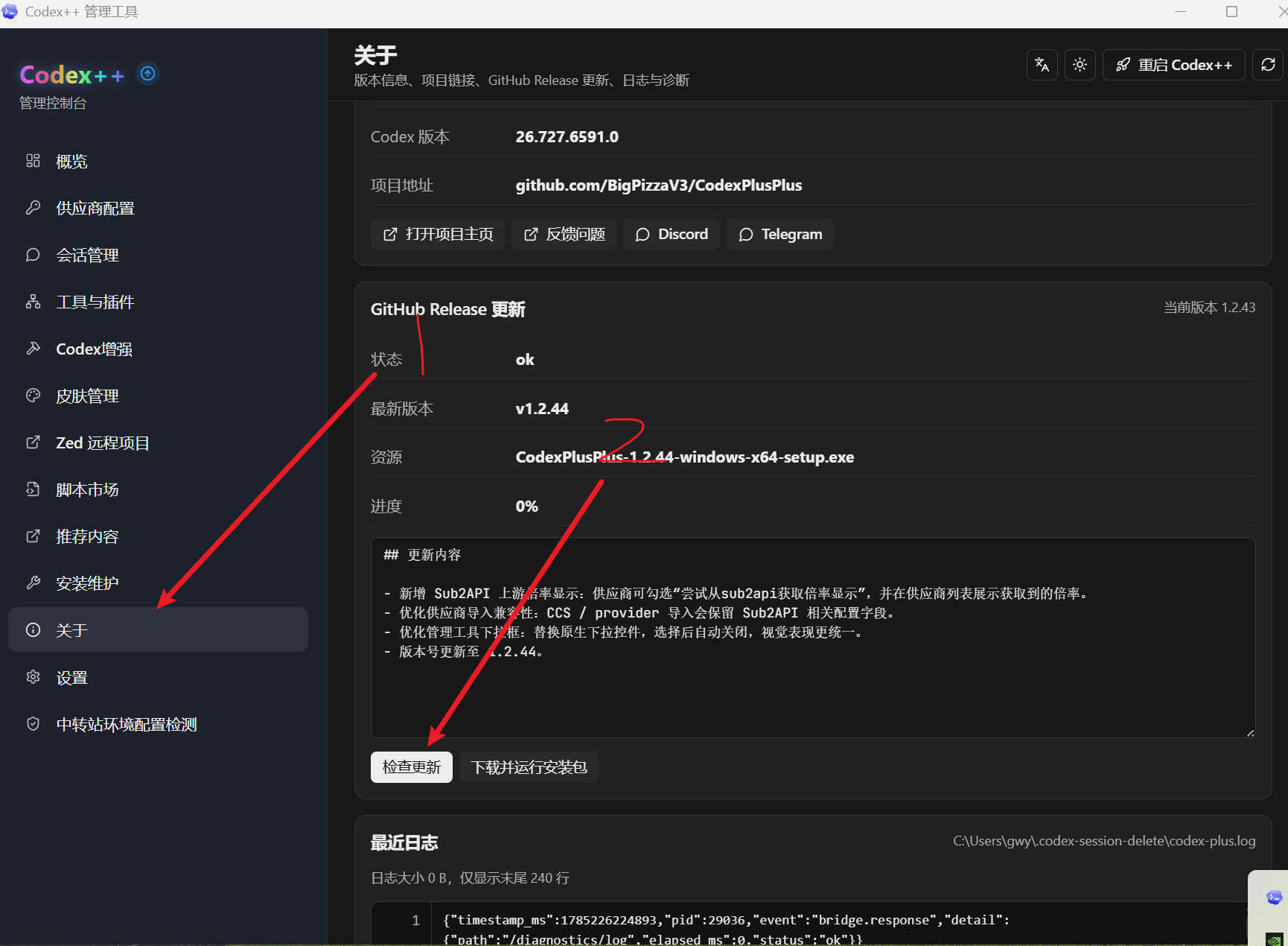
Task: Select 安装维护 menu item
Action: click(x=158, y=583)
